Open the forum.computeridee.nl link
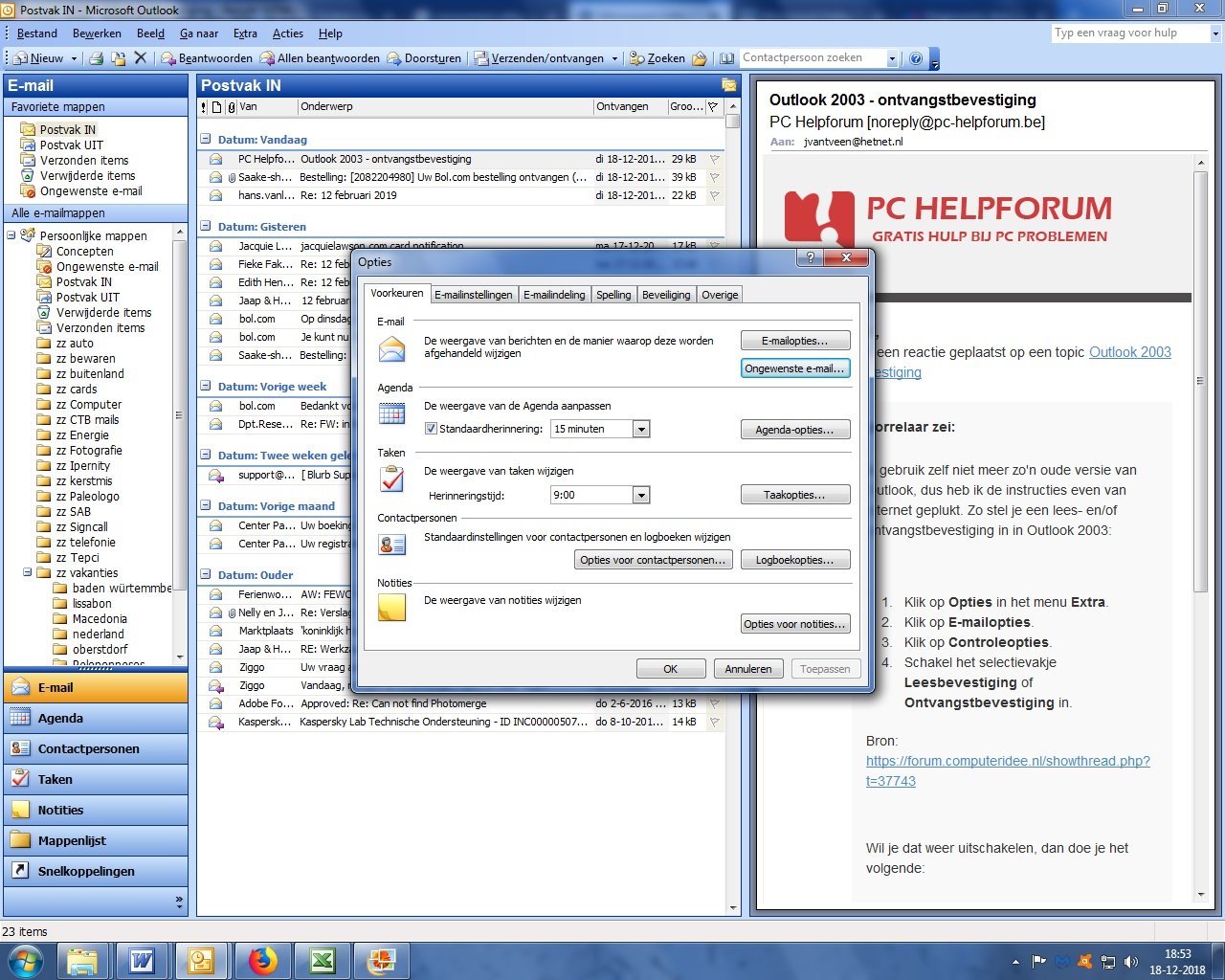Image resolution: width=1225 pixels, height=980 pixels. (x=1008, y=770)
